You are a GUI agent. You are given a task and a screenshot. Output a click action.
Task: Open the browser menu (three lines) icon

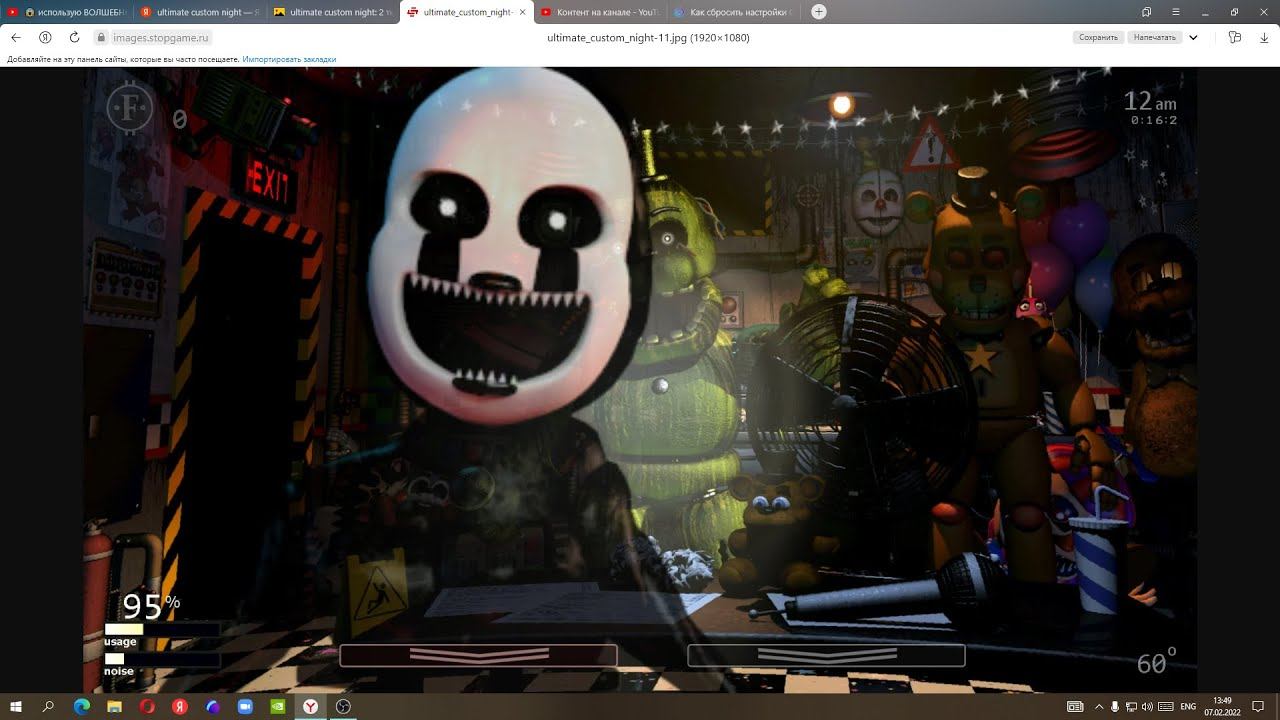tap(1176, 12)
